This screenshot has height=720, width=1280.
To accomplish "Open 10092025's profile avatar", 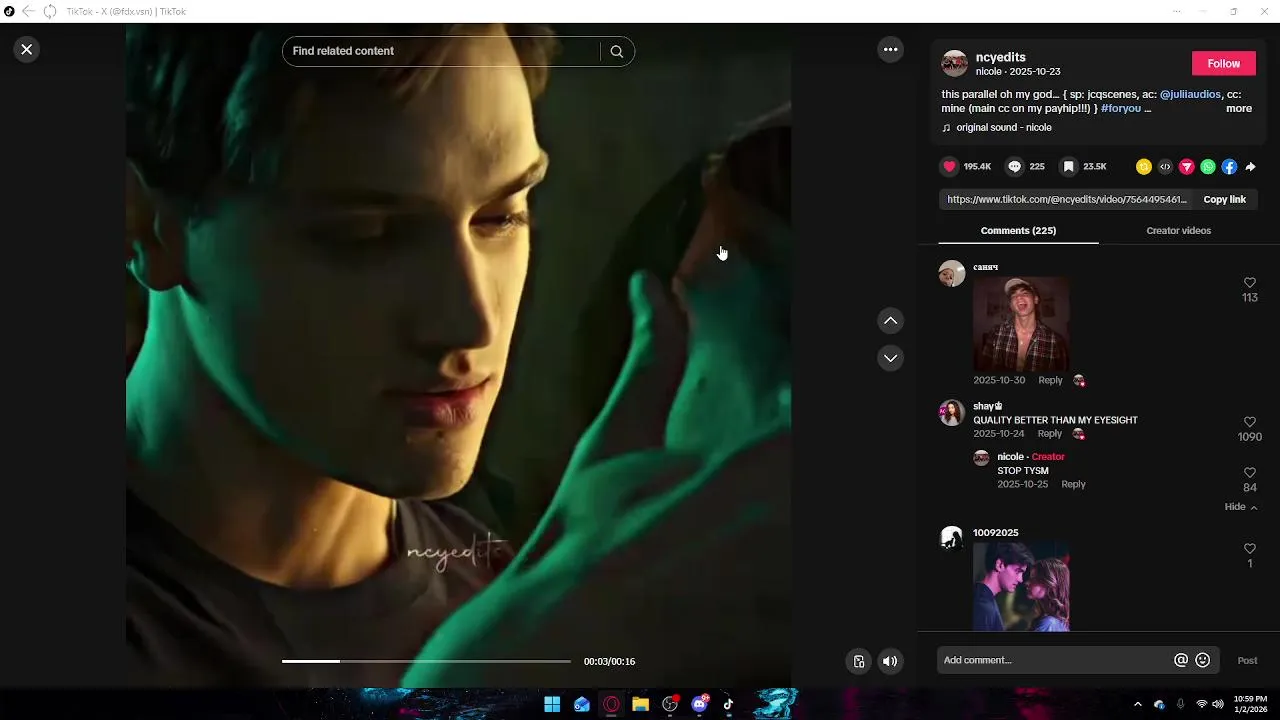I will [952, 539].
